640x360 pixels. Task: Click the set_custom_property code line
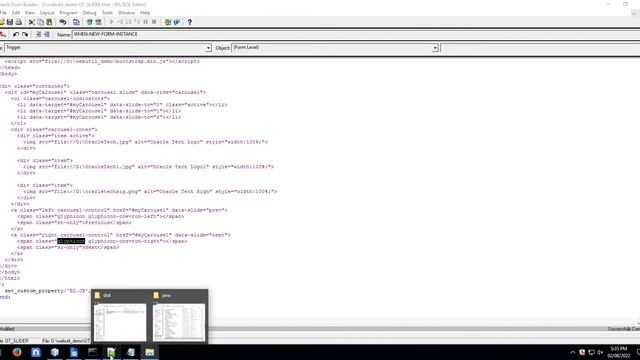coord(47,291)
